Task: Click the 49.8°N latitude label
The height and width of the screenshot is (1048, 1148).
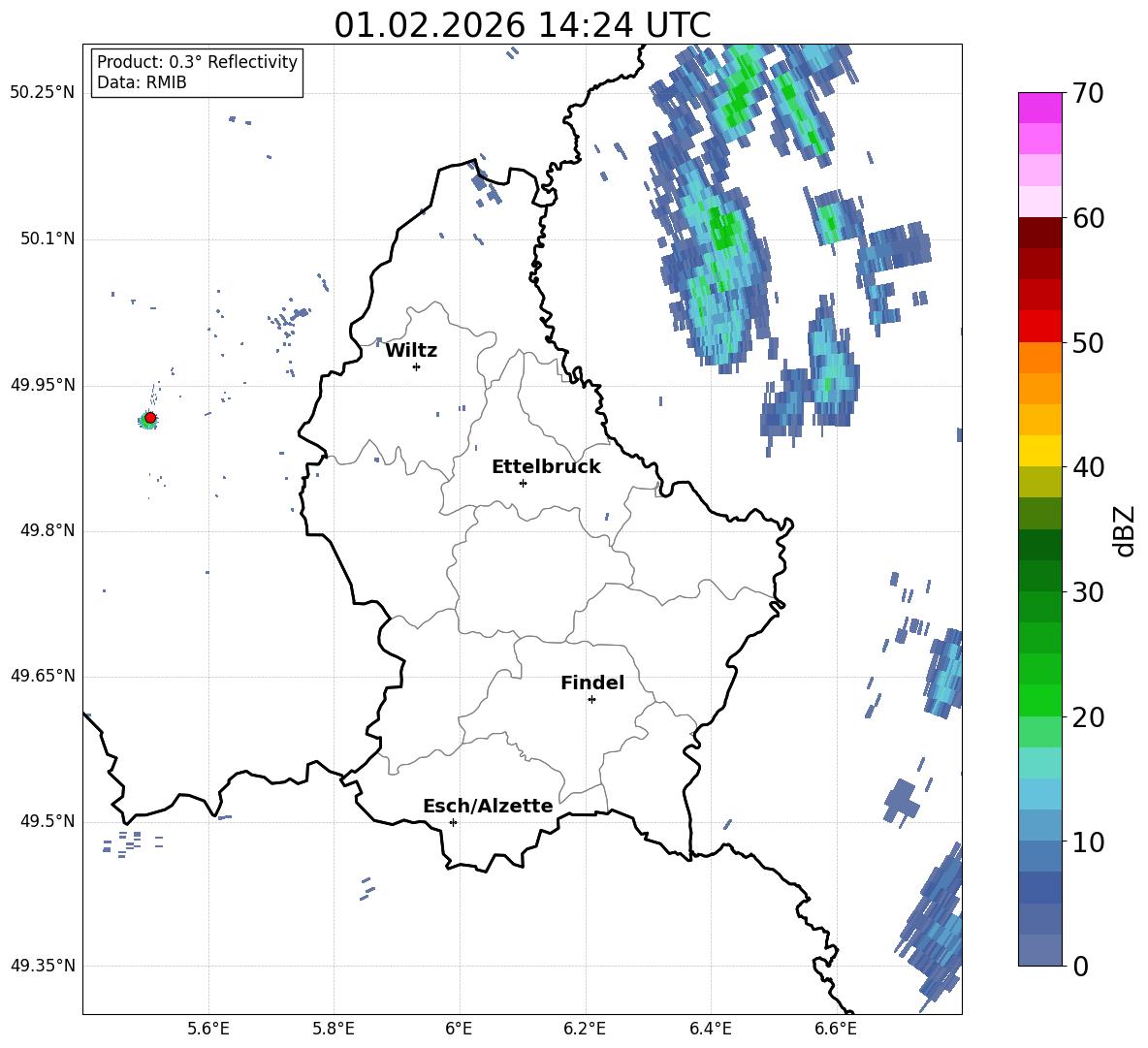Action: (48, 530)
